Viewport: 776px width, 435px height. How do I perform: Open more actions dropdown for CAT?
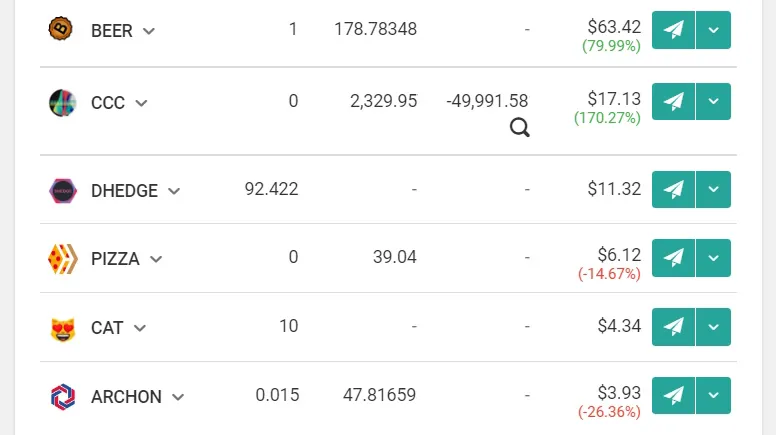[x=713, y=327]
